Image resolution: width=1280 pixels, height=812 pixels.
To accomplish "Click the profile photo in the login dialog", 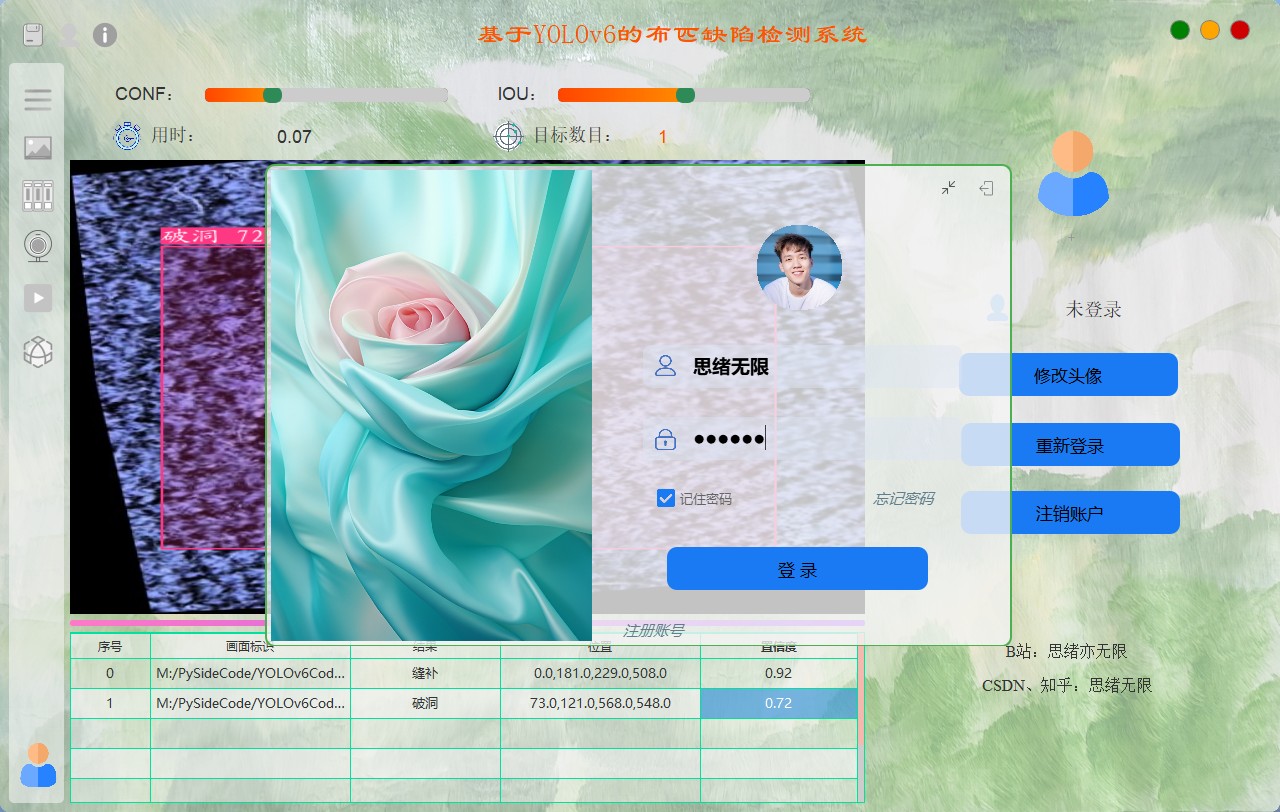I will [x=799, y=267].
